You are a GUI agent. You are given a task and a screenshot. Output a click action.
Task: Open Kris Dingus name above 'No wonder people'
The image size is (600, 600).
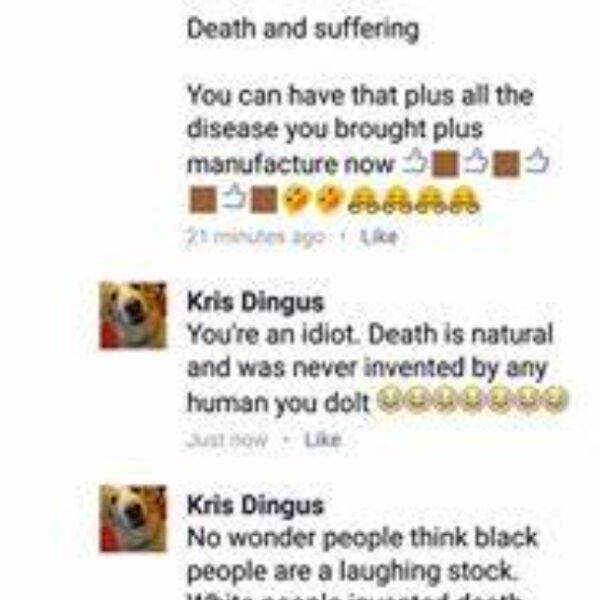pyautogui.click(x=255, y=505)
